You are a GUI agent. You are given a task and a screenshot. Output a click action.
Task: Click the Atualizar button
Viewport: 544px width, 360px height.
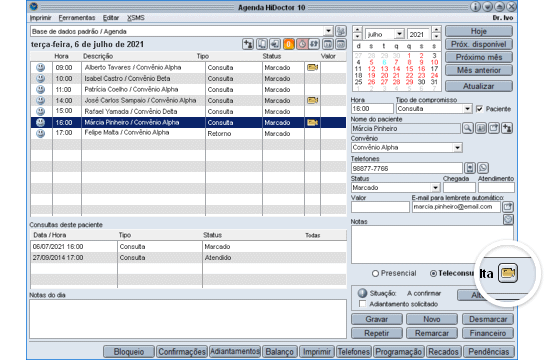(479, 86)
